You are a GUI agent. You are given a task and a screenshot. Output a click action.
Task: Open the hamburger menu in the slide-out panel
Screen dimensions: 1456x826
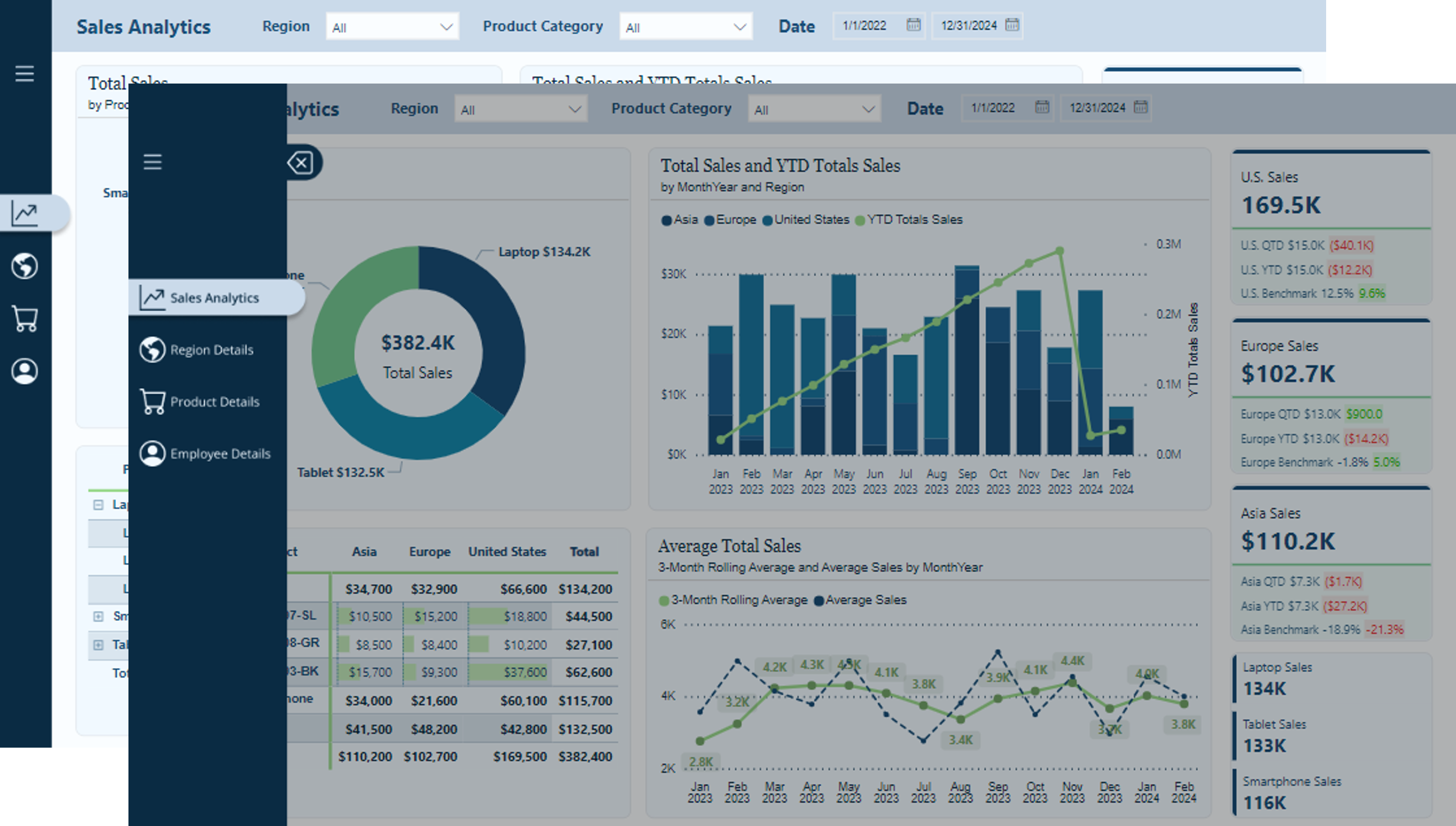(152, 163)
